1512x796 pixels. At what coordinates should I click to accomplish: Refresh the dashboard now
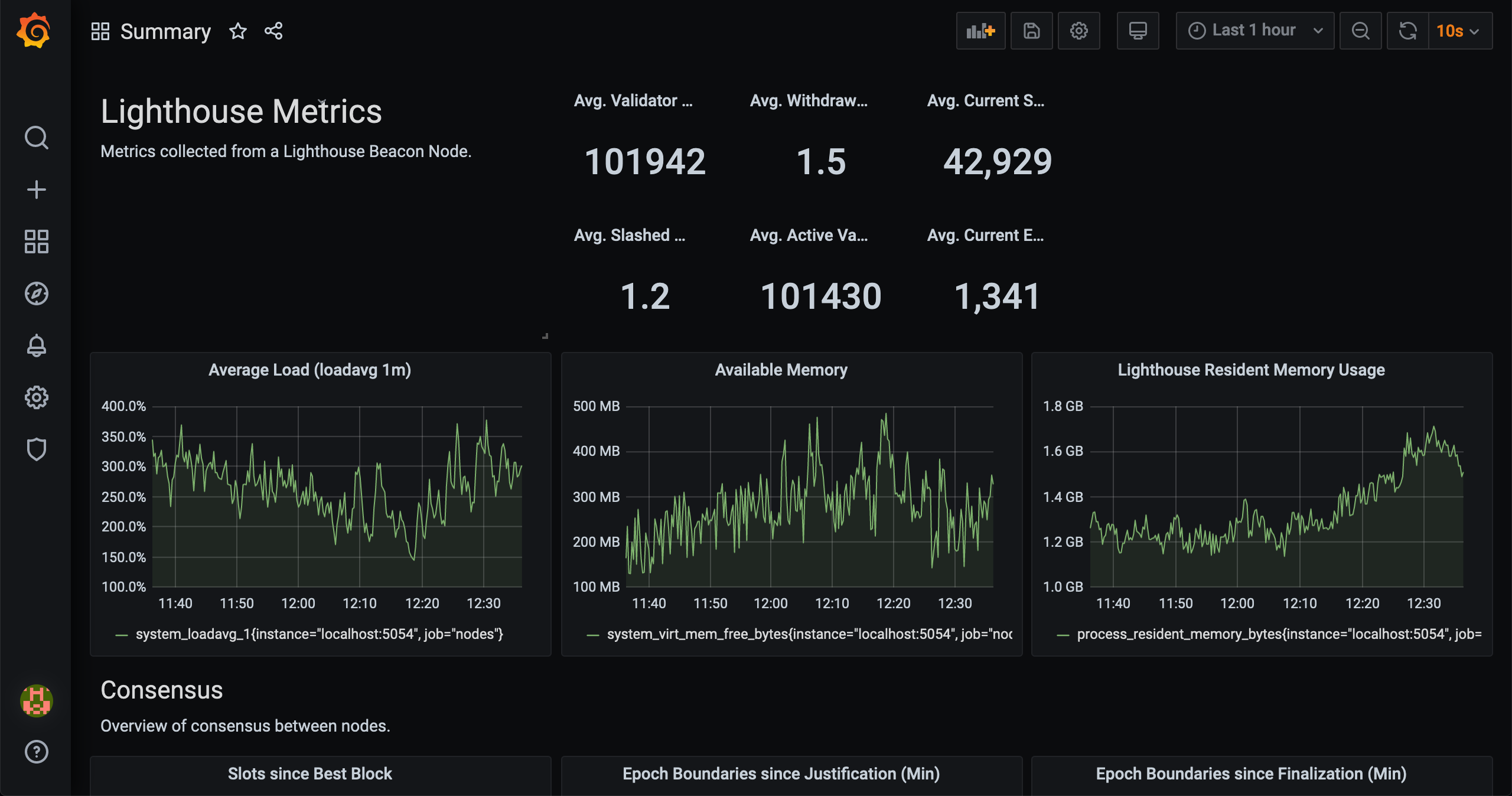1407,31
